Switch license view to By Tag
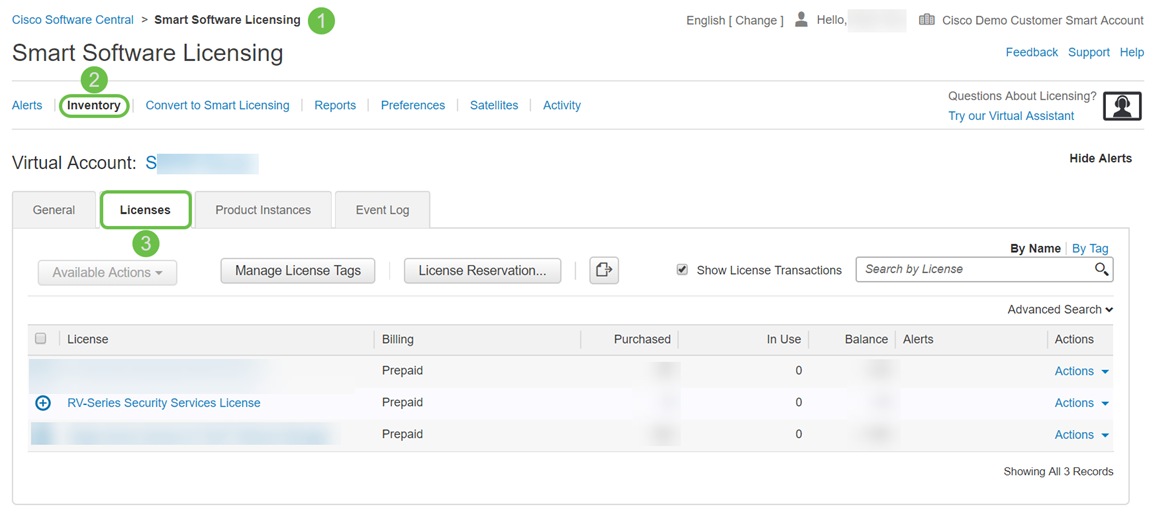 [1090, 248]
